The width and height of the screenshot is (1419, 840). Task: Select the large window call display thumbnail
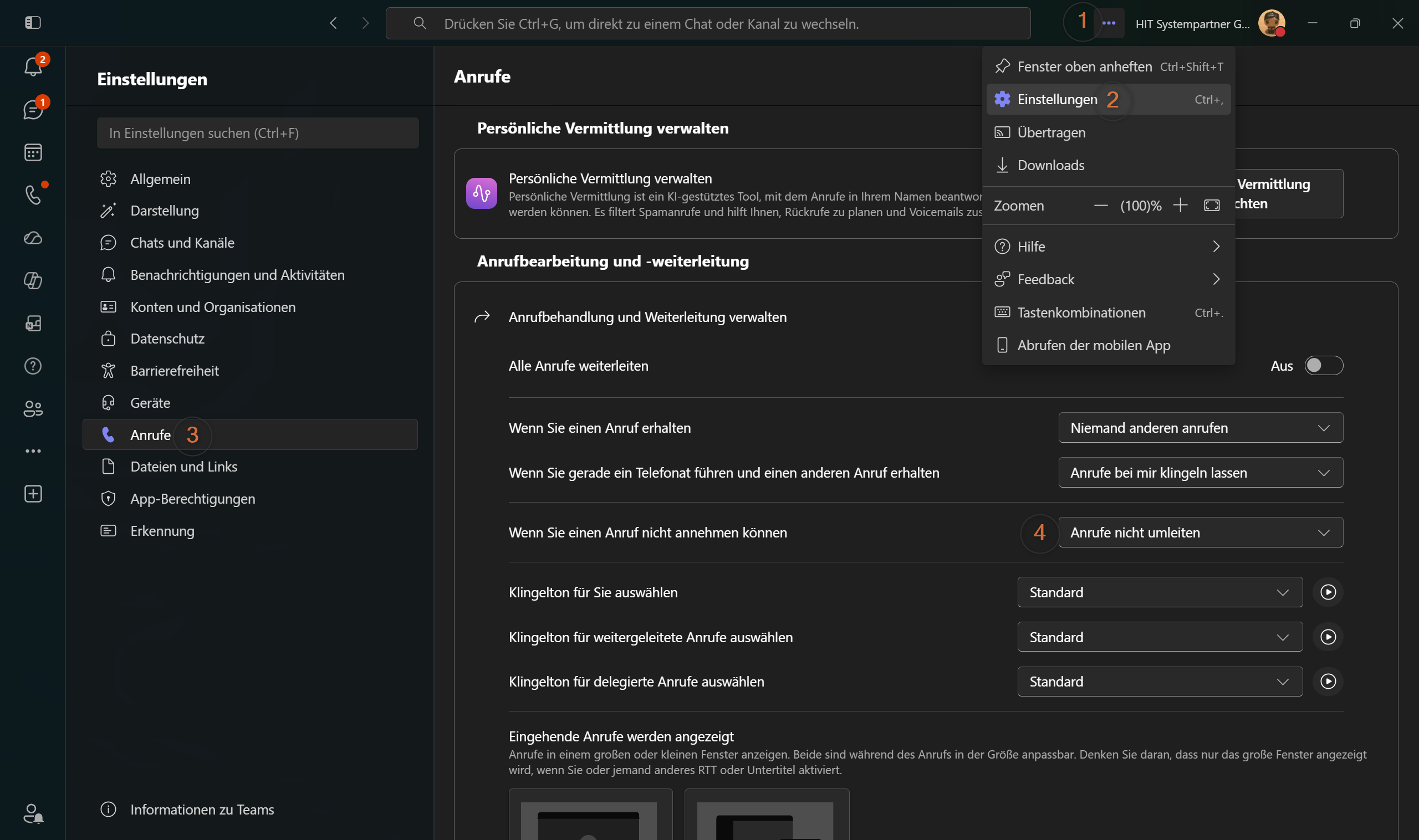[x=590, y=815]
